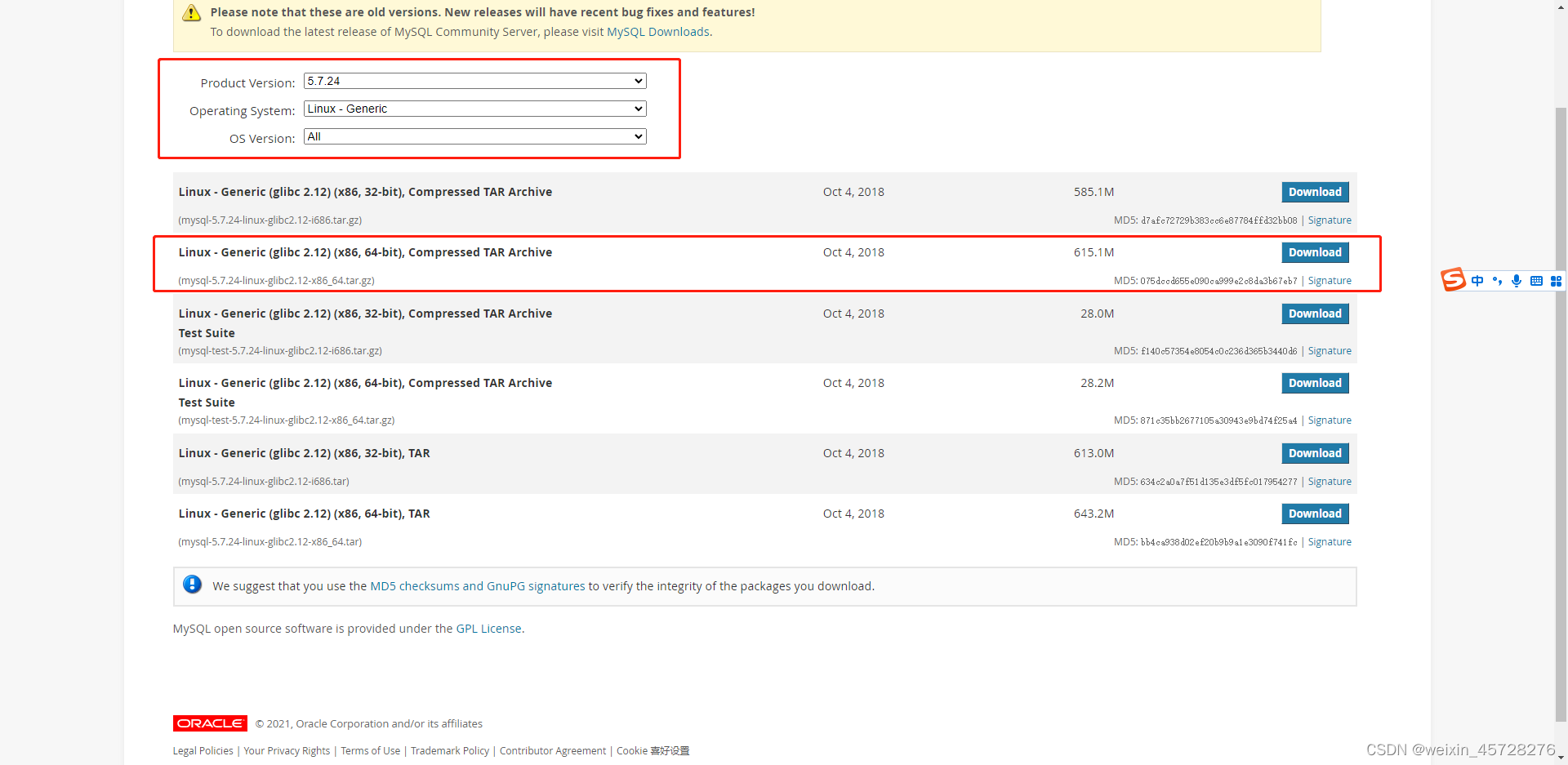Open Signature for mysql-test x86_64.tar.gz row
The width and height of the screenshot is (1568, 765).
coord(1330,420)
